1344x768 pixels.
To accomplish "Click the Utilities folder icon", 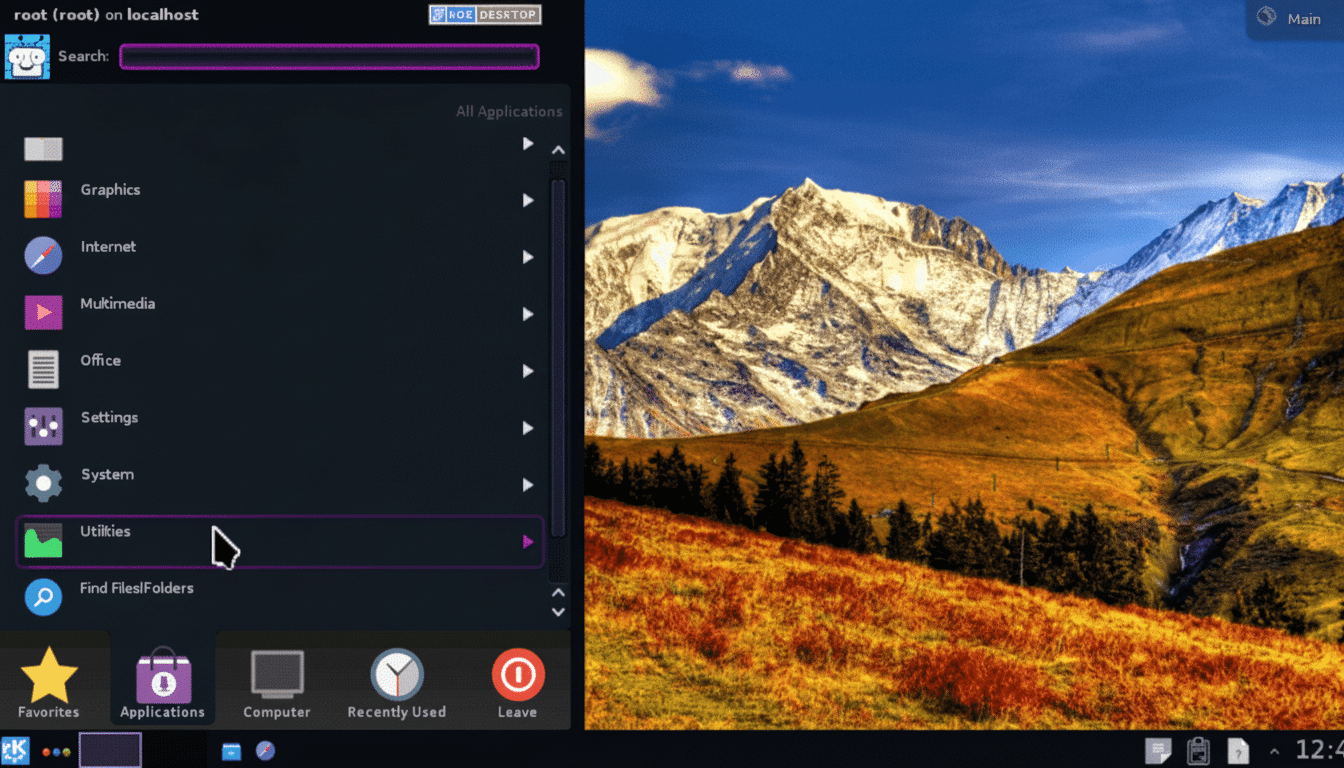I will [43, 540].
